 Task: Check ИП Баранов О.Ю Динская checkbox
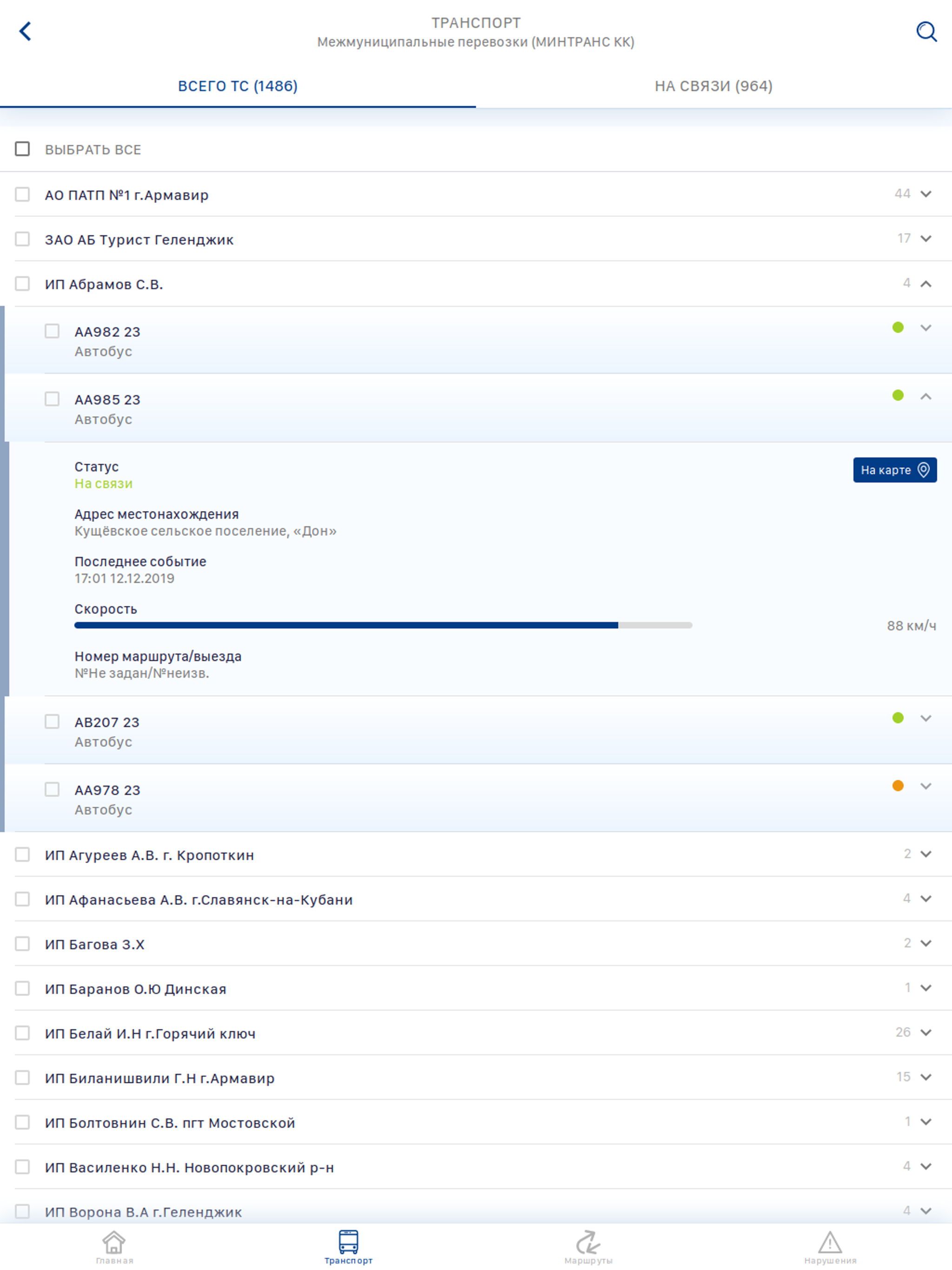coord(22,988)
